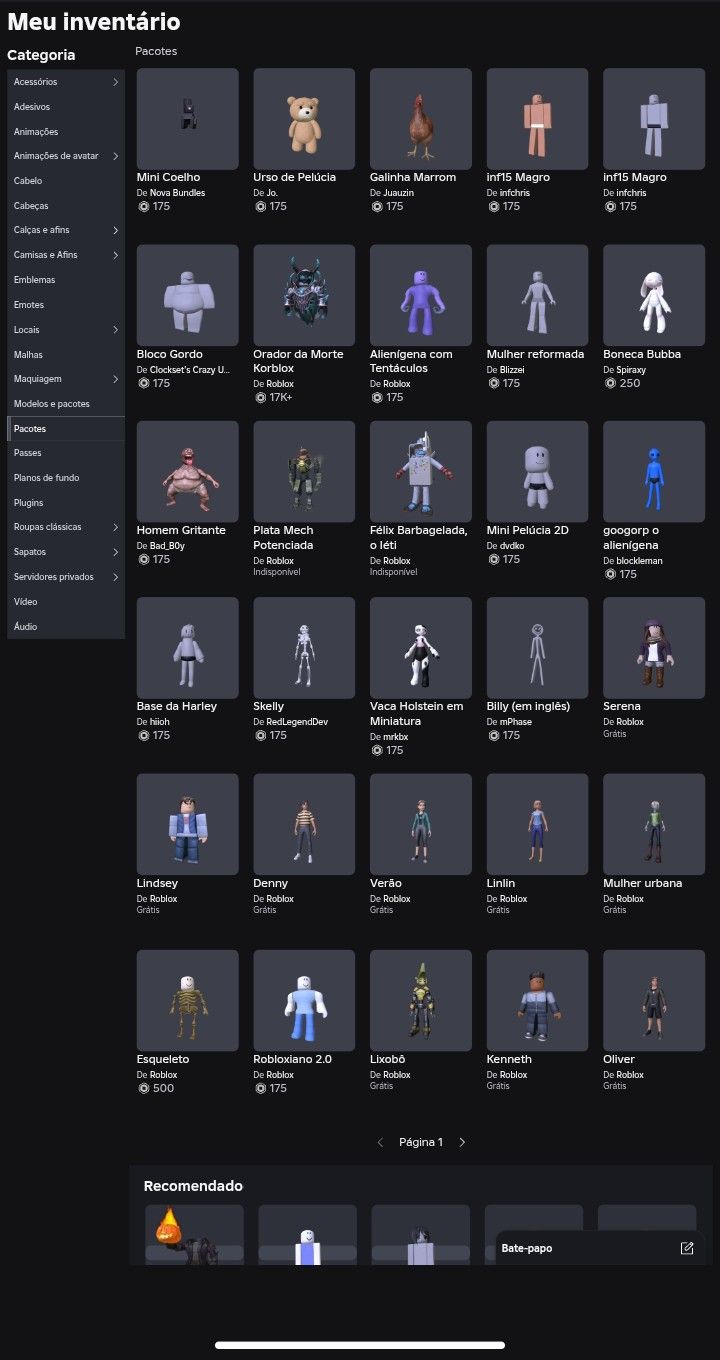Screen dimensions: 720x1360
Task: Go to the previous page arrow
Action: (x=380, y=1142)
